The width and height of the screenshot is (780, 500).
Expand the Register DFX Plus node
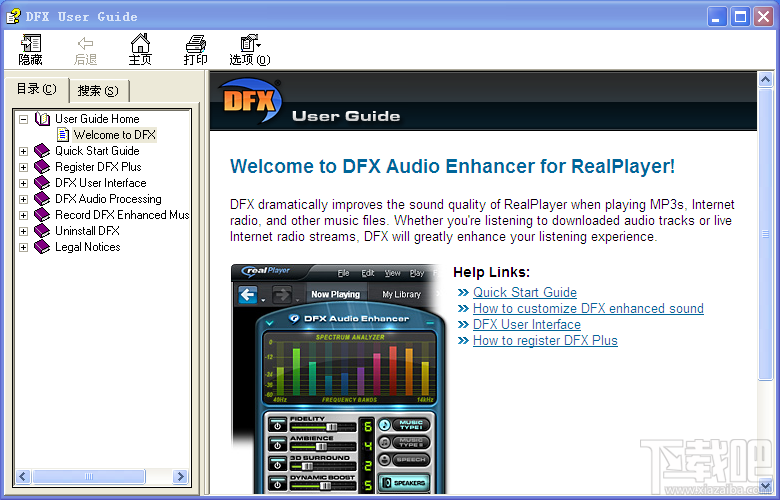click(23, 167)
